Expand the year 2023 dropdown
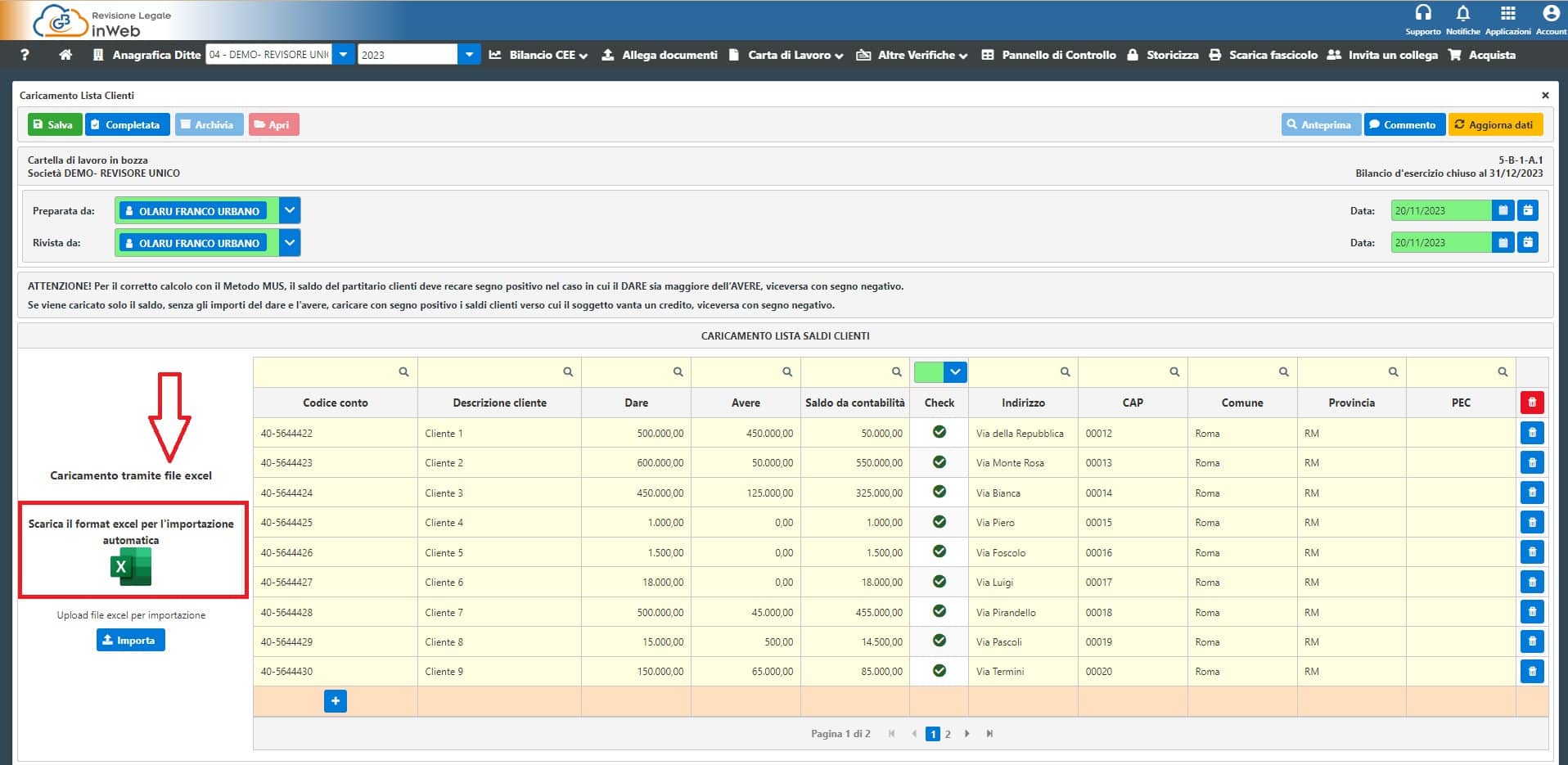Viewport: 1568px width, 765px height. [469, 55]
